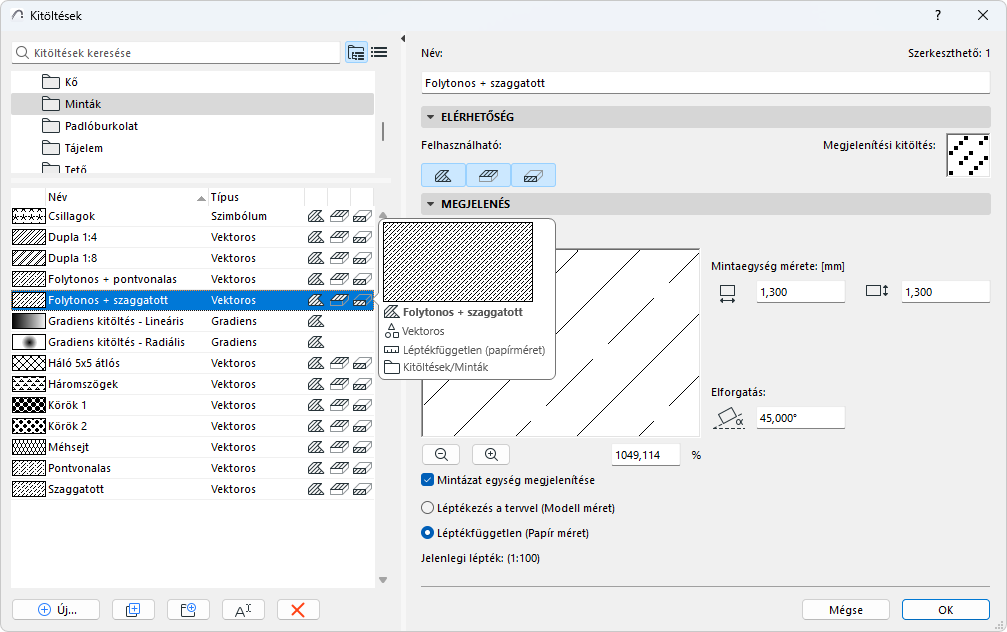
Task: Toggle drafting fill availability icon
Action: coord(443,175)
